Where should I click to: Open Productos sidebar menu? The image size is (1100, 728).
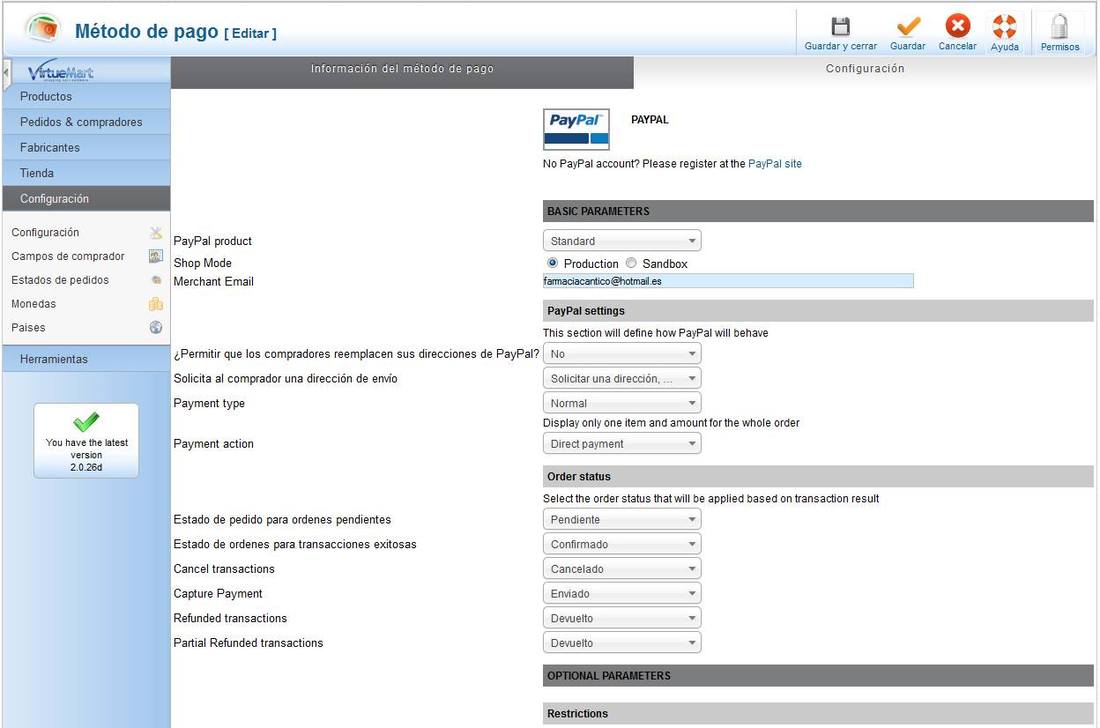tap(86, 97)
